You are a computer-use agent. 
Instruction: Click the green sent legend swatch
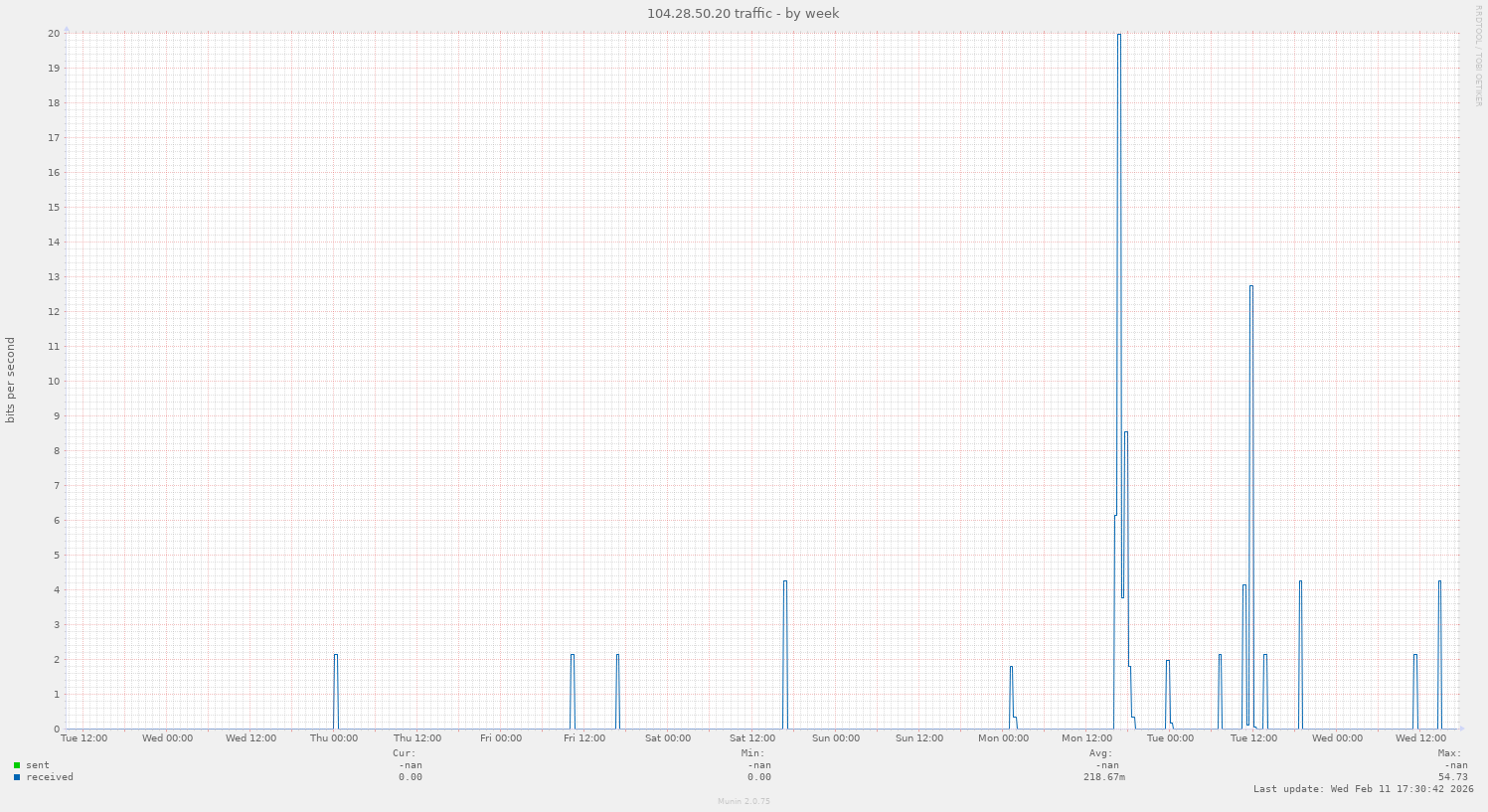click(17, 765)
